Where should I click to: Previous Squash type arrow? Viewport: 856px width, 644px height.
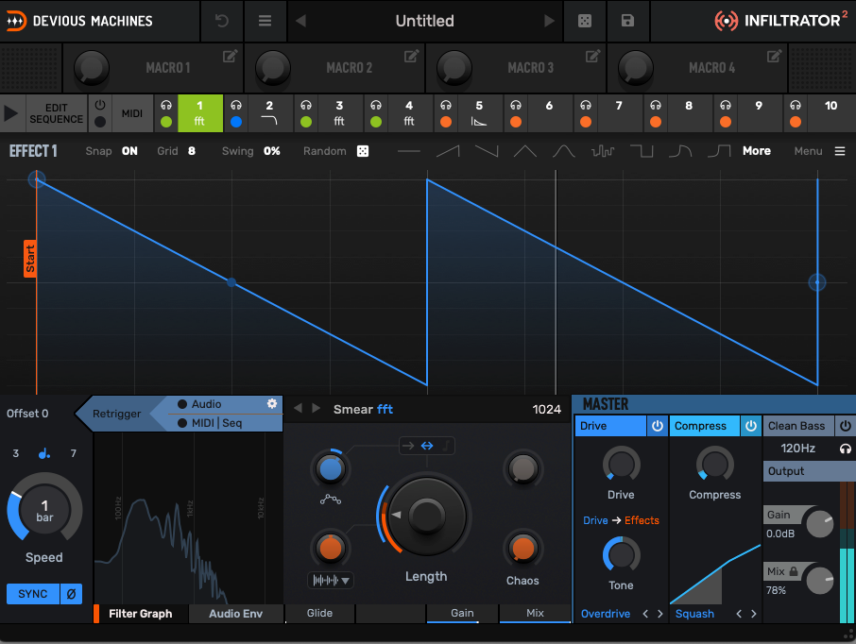pyautogui.click(x=739, y=613)
